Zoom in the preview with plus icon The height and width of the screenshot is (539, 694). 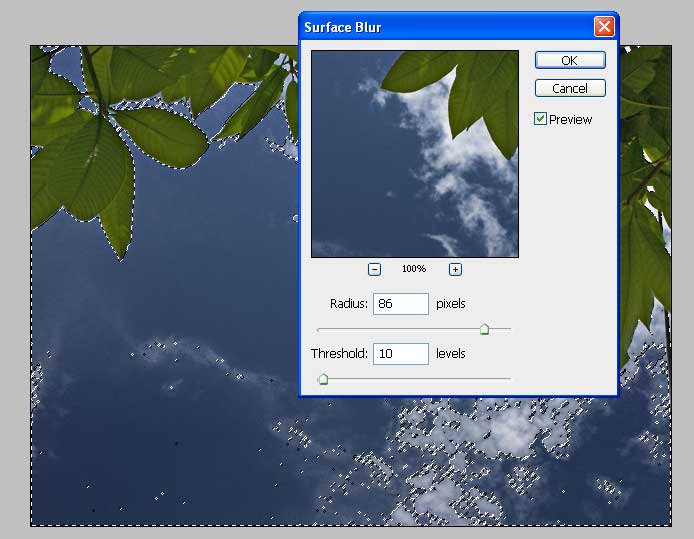coord(455,269)
